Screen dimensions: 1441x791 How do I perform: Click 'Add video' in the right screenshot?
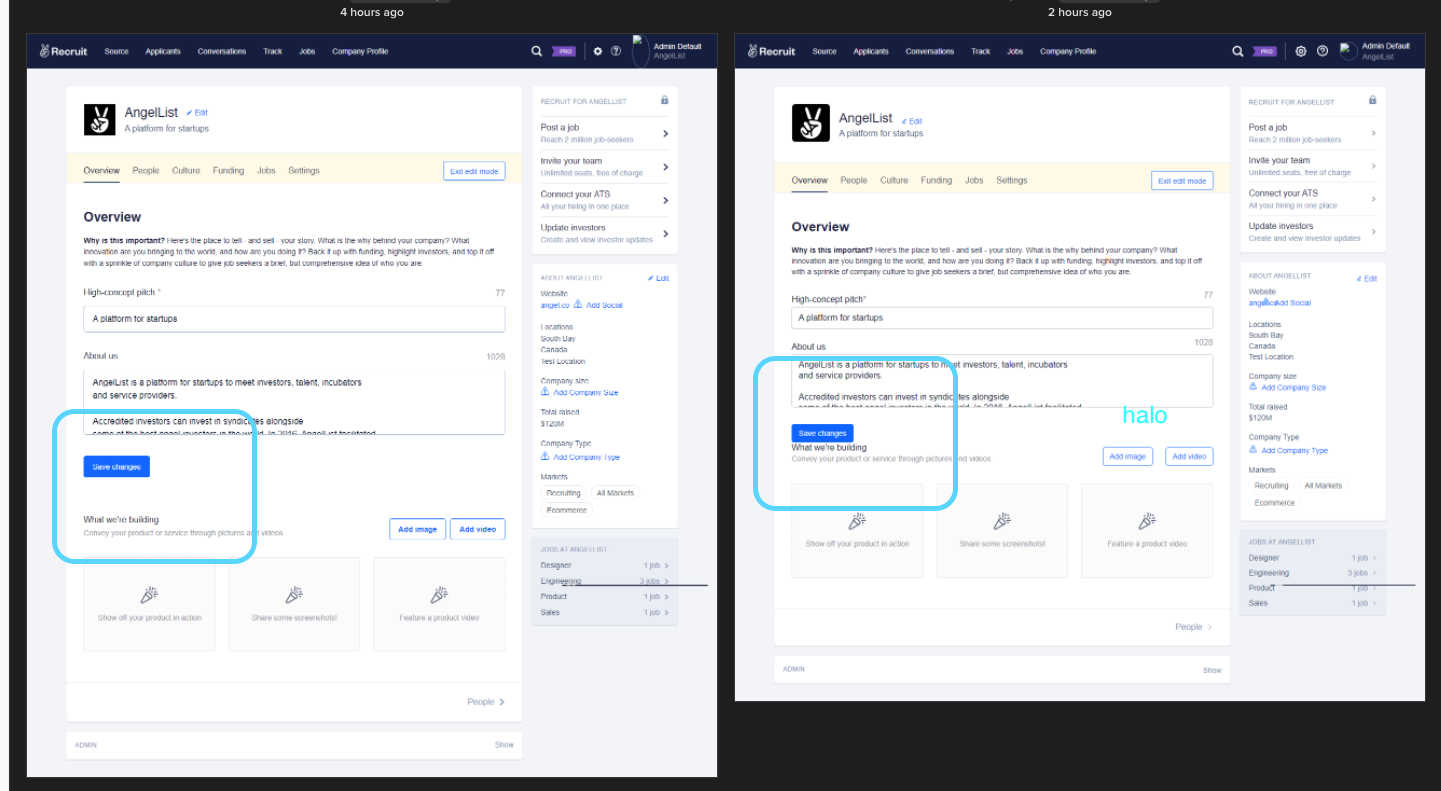coord(1189,456)
